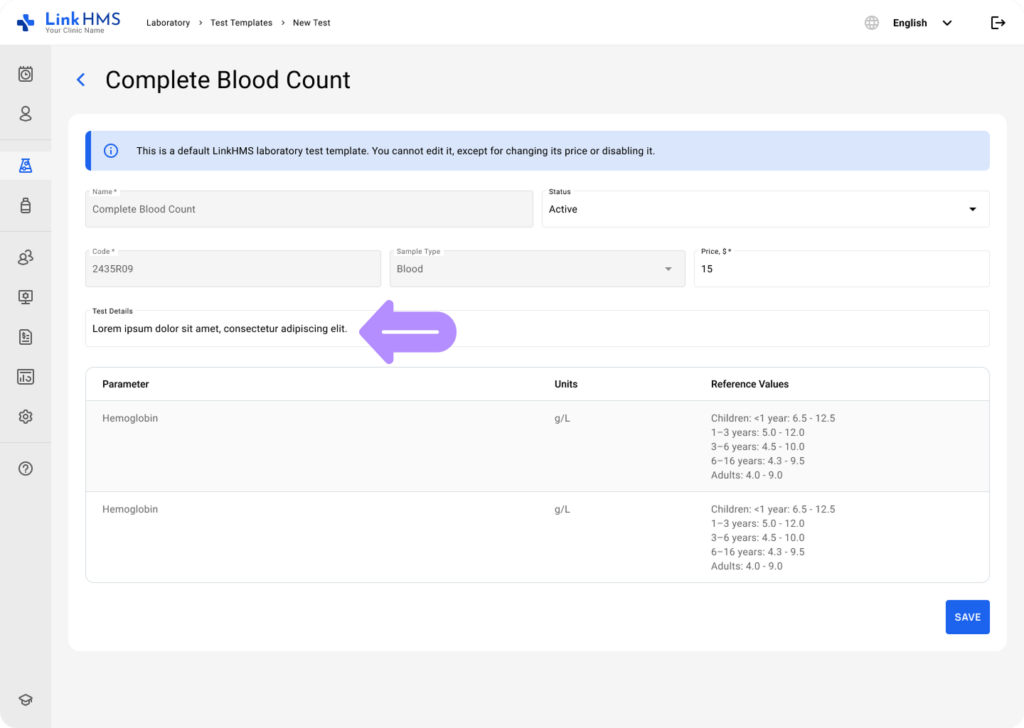Viewport: 1024px width, 728px height.
Task: Open the learning graduation cap icon
Action: tap(24, 699)
